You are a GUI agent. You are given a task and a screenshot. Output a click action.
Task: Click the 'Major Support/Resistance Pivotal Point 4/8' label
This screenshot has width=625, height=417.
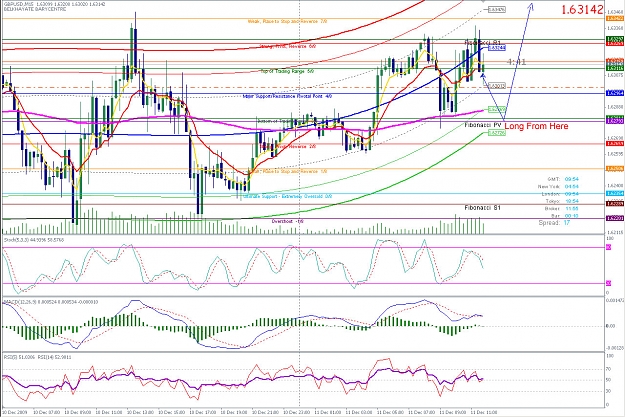[287, 96]
